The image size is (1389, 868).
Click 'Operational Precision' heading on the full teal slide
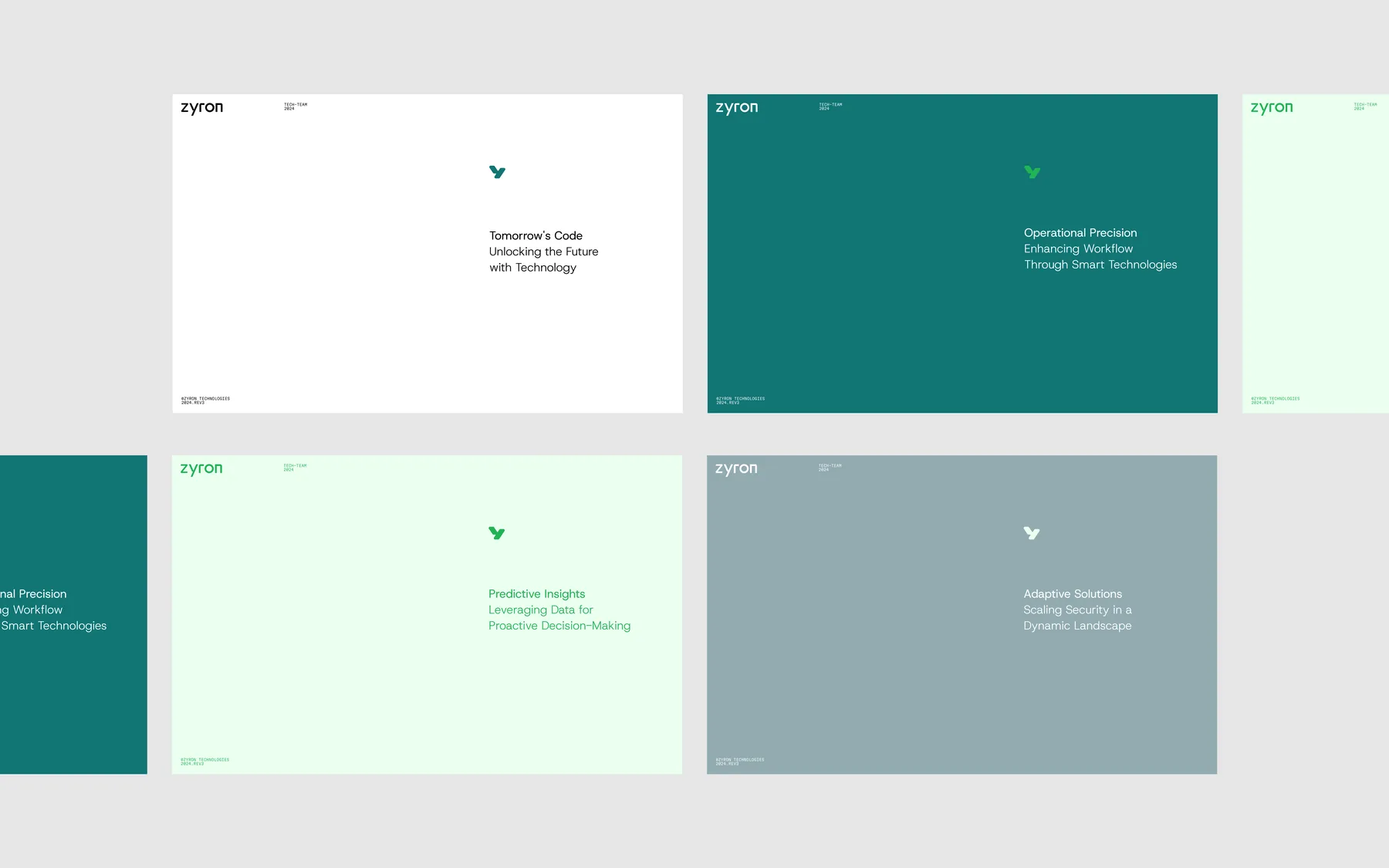[1080, 233]
